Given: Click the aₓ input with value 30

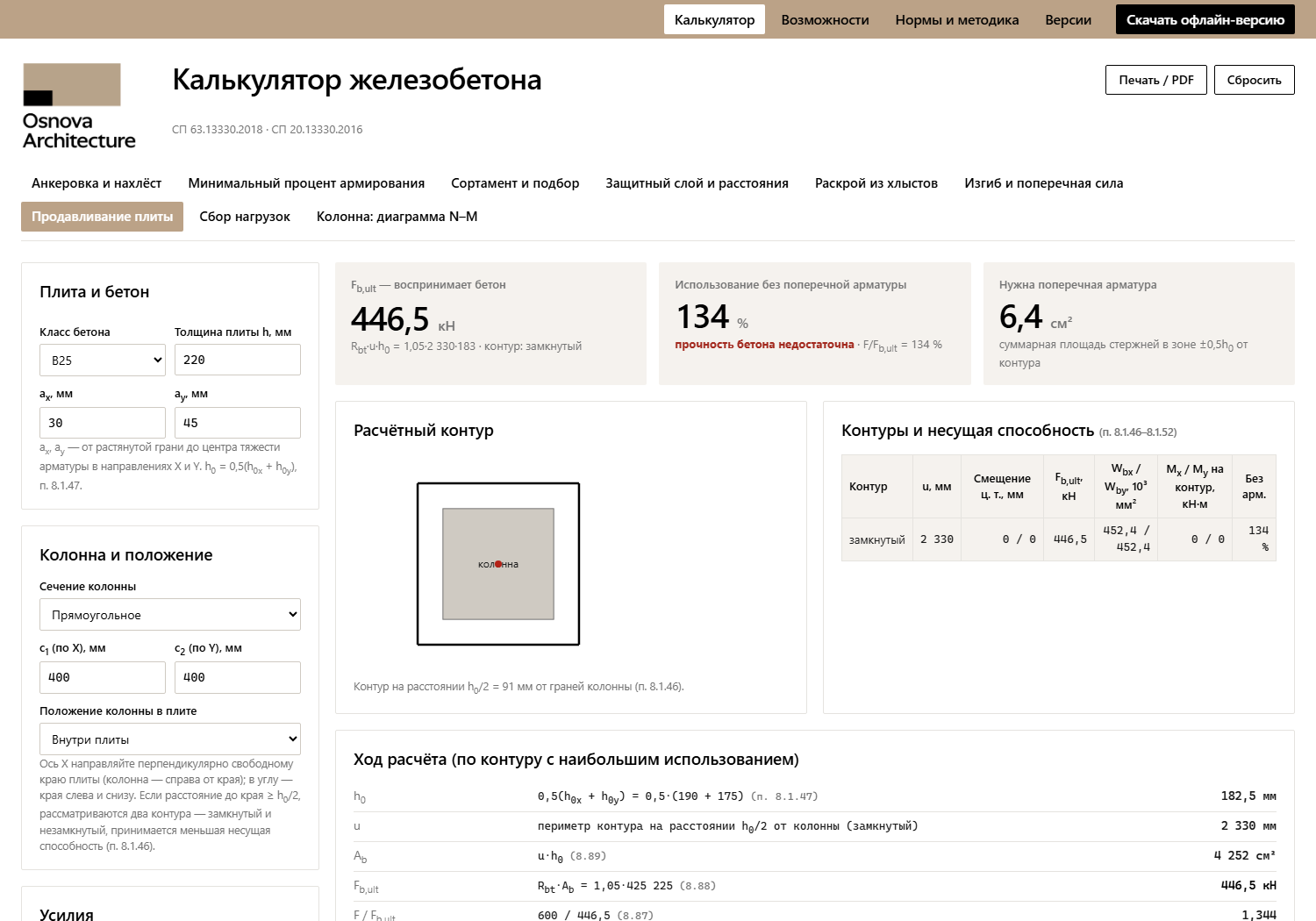Looking at the screenshot, I should click(103, 423).
